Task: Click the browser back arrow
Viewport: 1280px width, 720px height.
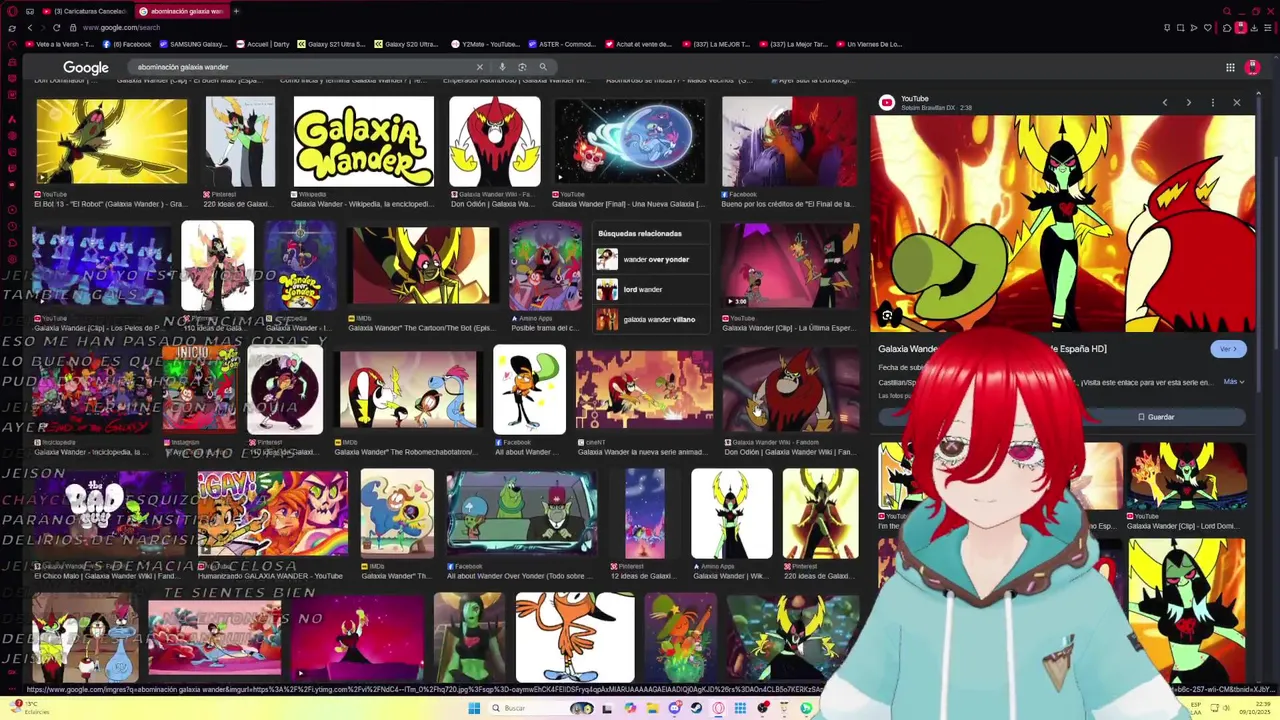Action: (29, 27)
